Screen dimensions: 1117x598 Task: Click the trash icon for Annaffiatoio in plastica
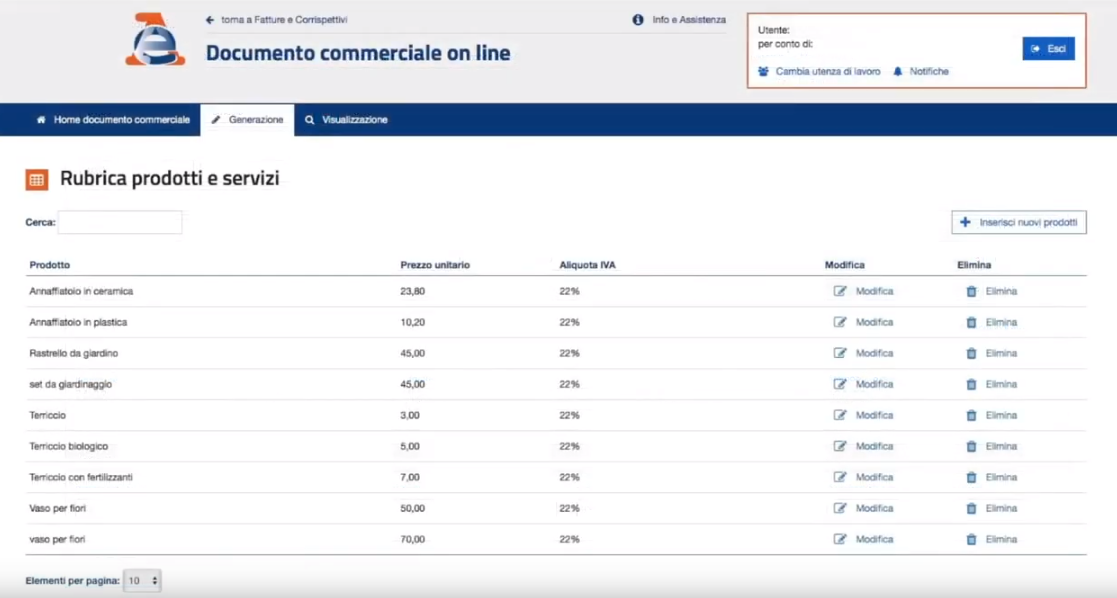click(x=971, y=323)
